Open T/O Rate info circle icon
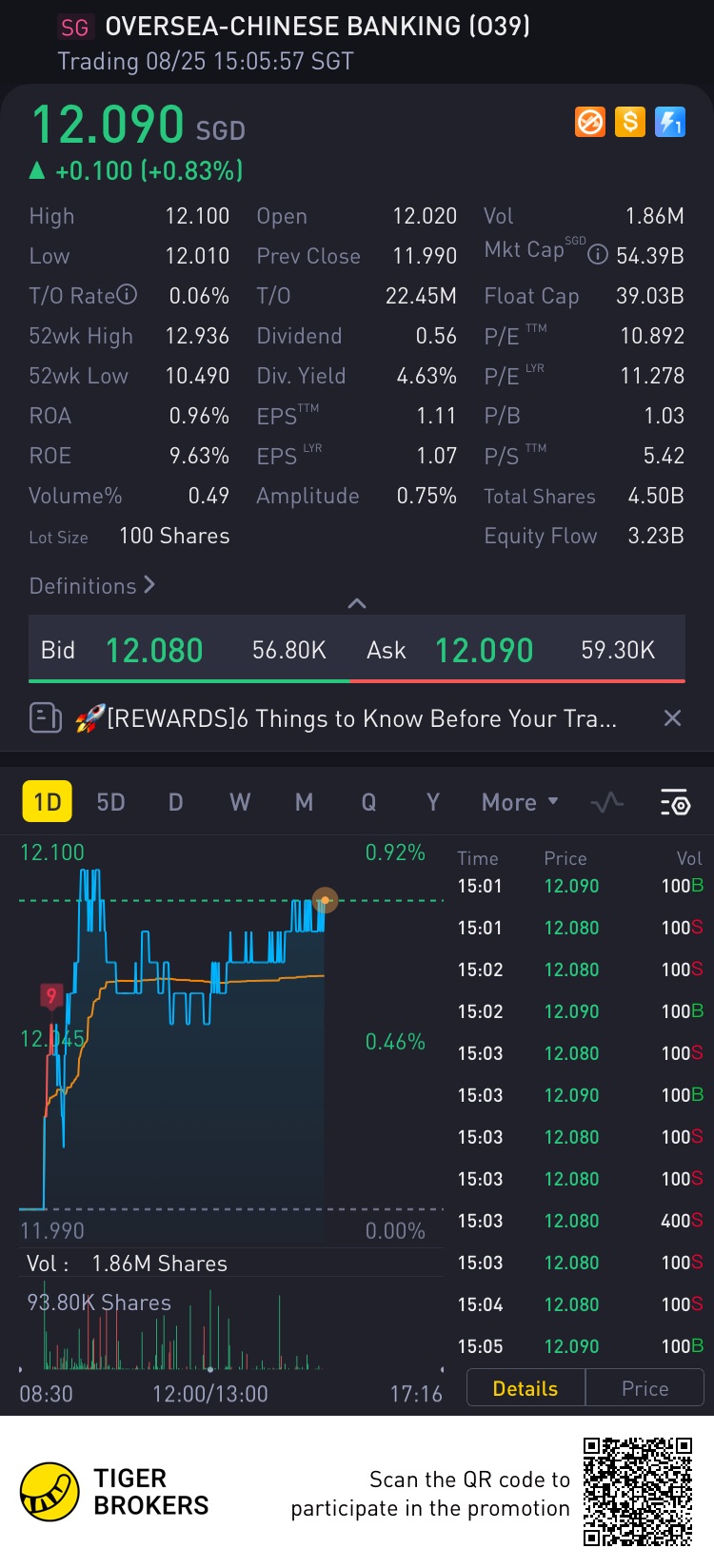Screen dimensions: 714x1568 [x=127, y=295]
